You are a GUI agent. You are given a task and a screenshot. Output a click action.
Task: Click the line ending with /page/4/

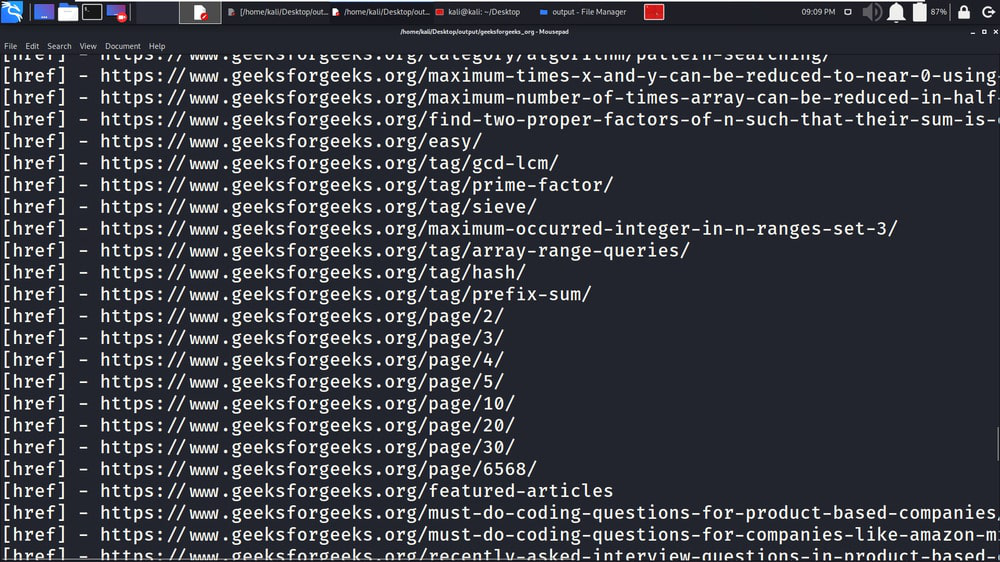pyautogui.click(x=253, y=359)
